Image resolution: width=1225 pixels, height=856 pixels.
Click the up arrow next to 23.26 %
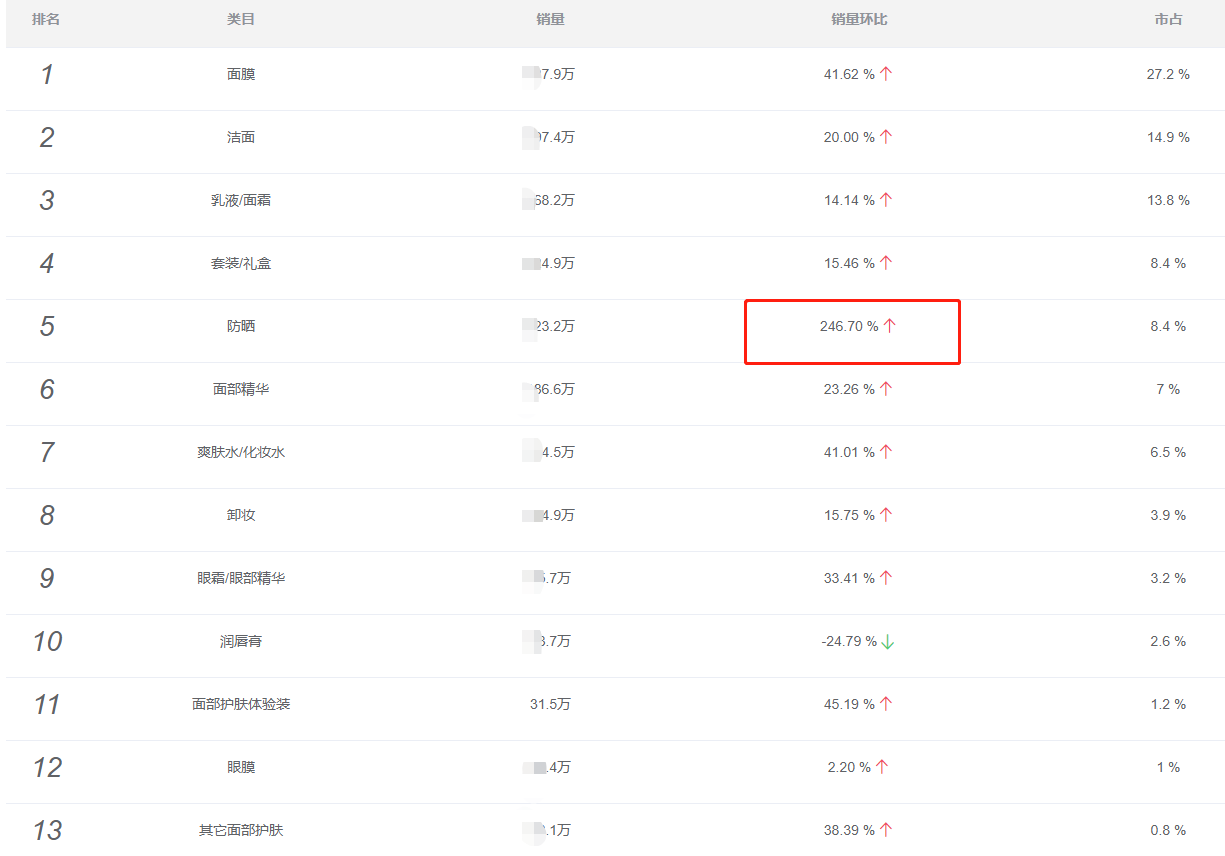click(886, 389)
